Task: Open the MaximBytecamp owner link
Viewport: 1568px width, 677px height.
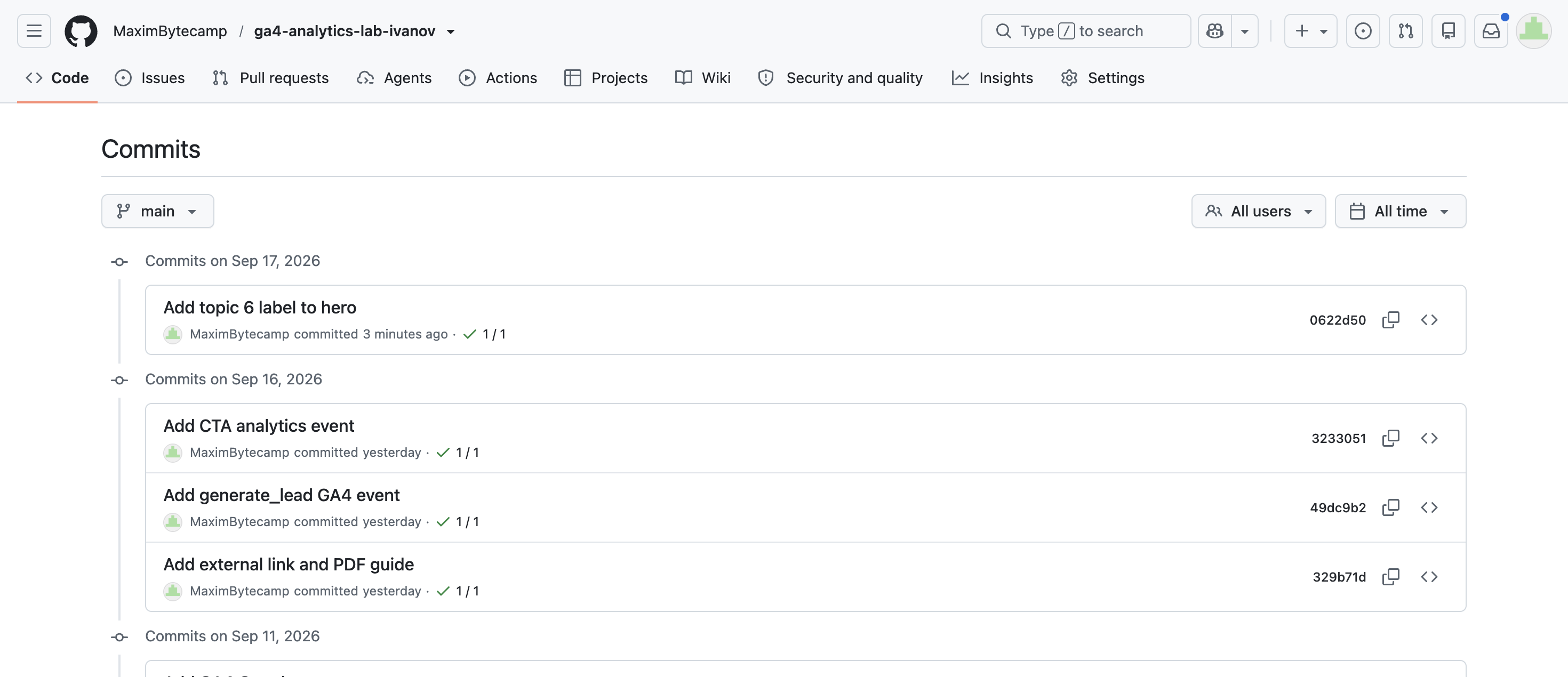Action: 170,31
